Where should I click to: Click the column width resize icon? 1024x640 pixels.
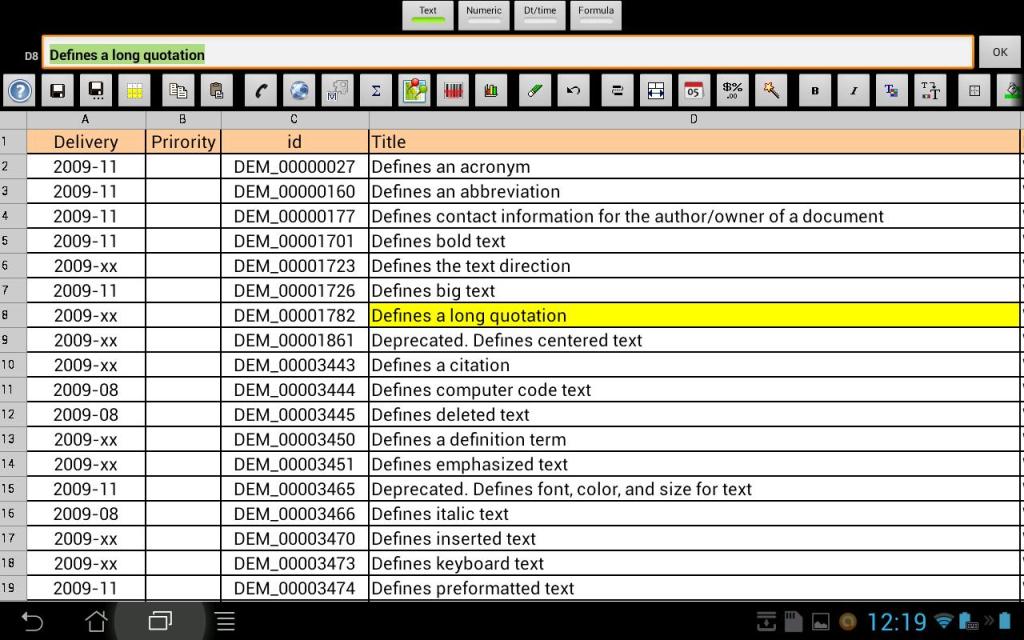[656, 91]
